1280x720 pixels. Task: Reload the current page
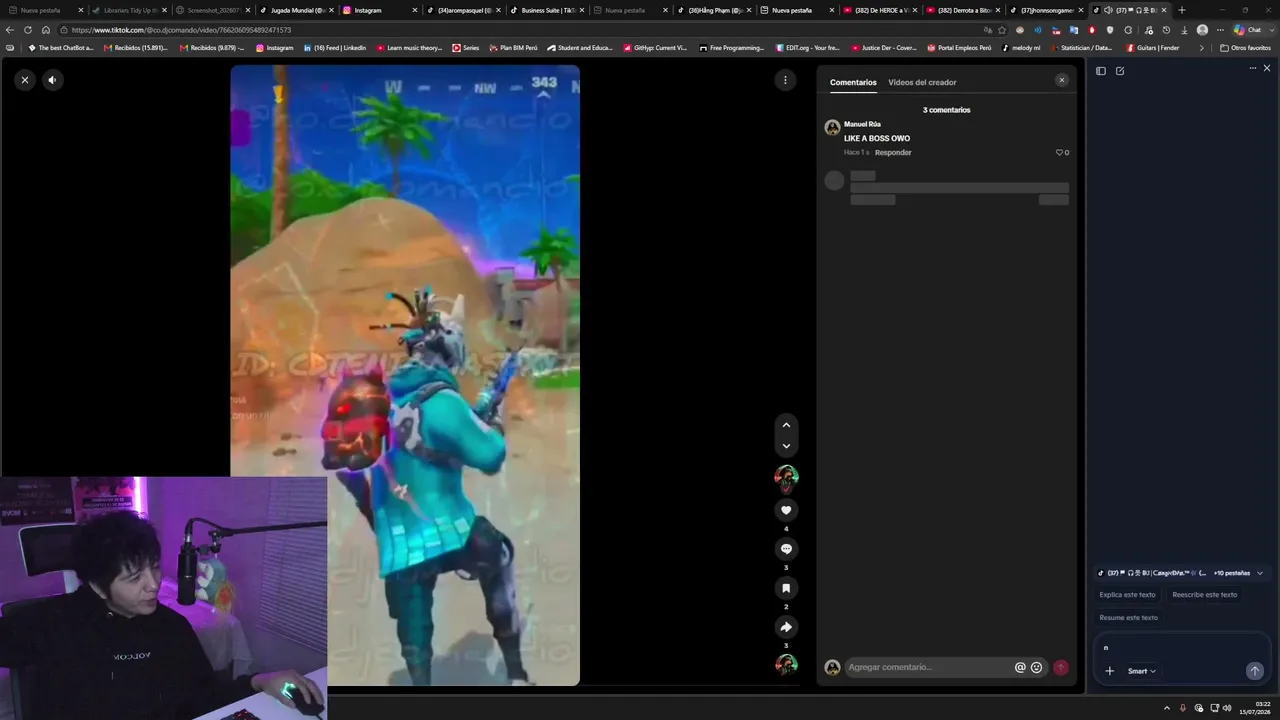[28, 30]
